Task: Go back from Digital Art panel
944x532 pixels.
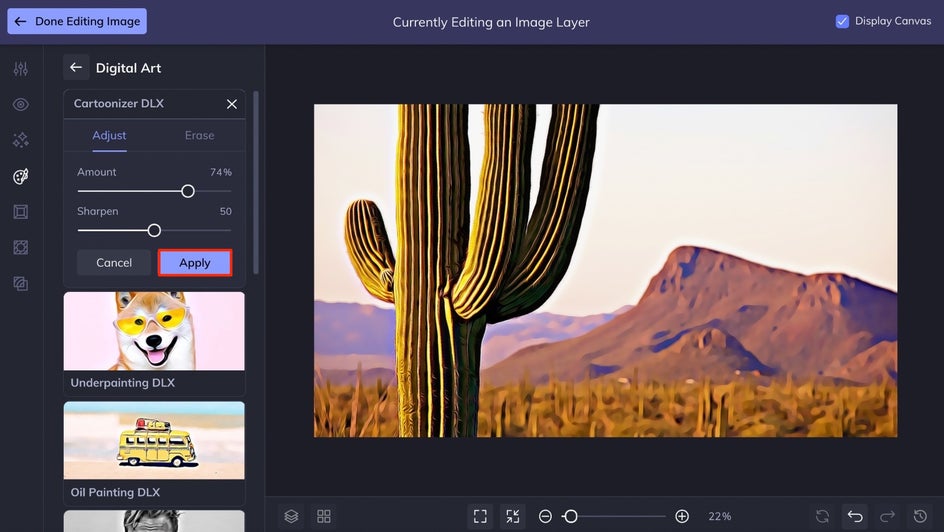Action: pos(76,67)
